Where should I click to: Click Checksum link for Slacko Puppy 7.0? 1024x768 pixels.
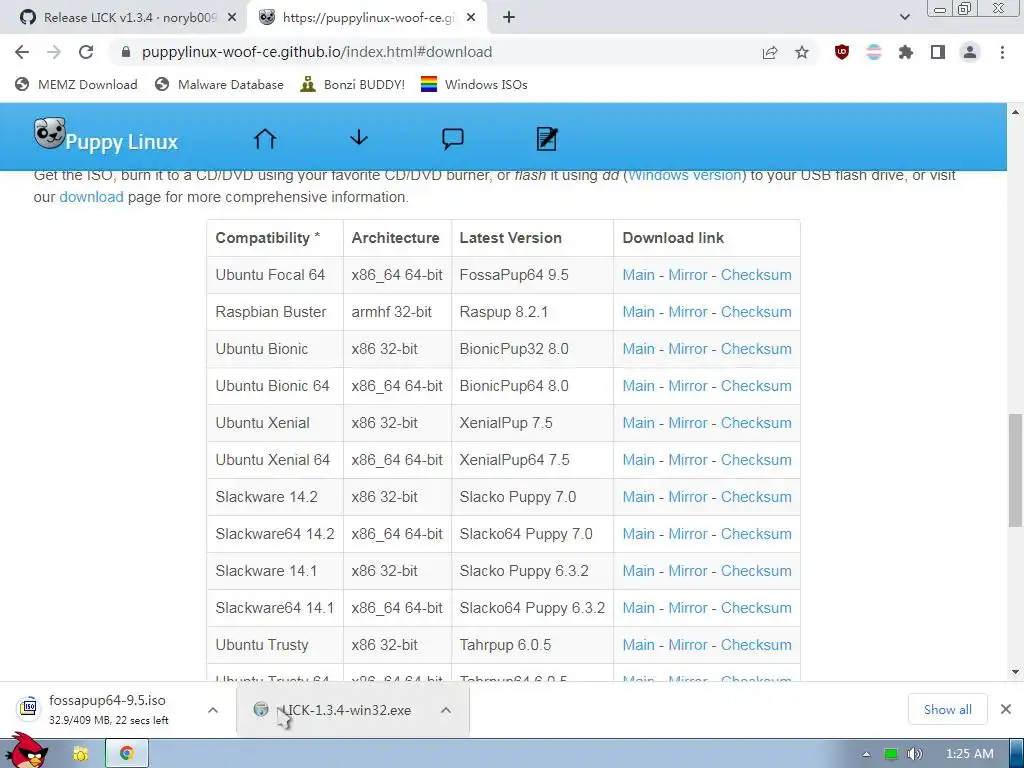click(756, 497)
